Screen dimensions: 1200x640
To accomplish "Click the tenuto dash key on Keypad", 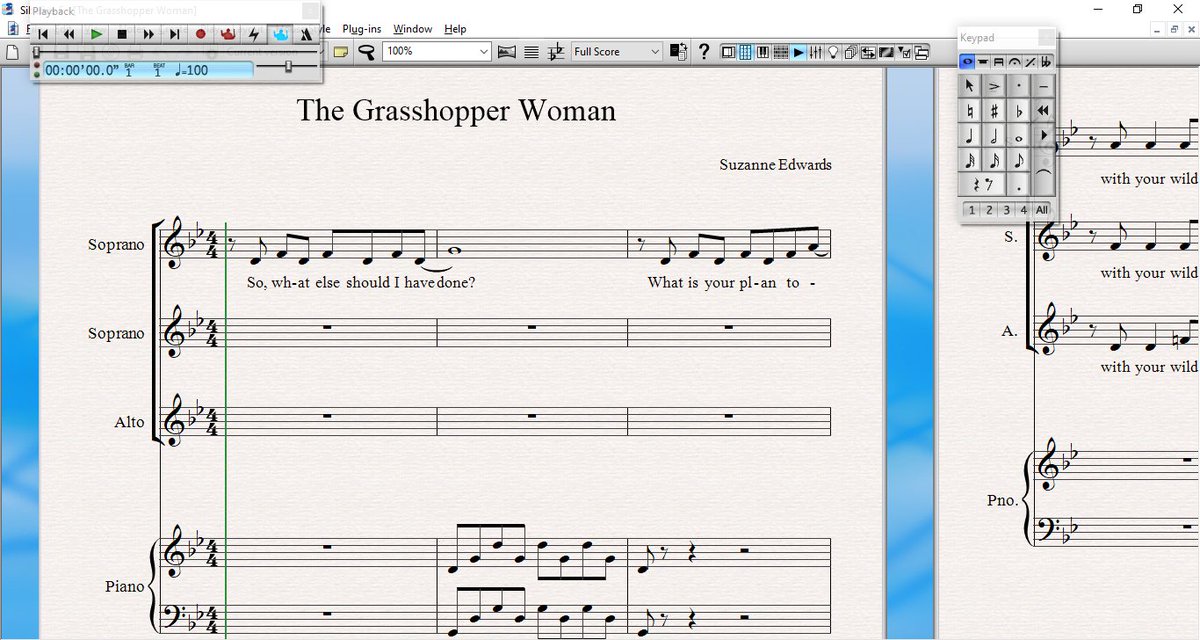I will pos(1043,86).
